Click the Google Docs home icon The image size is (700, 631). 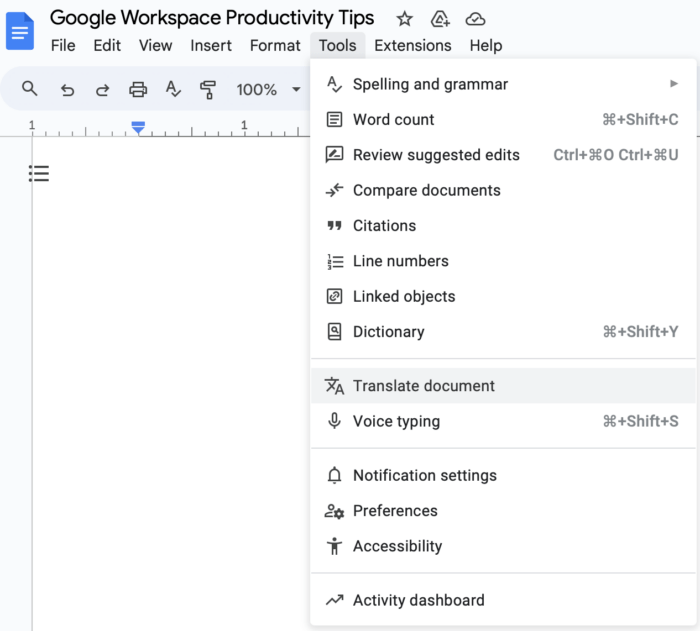click(x=20, y=31)
